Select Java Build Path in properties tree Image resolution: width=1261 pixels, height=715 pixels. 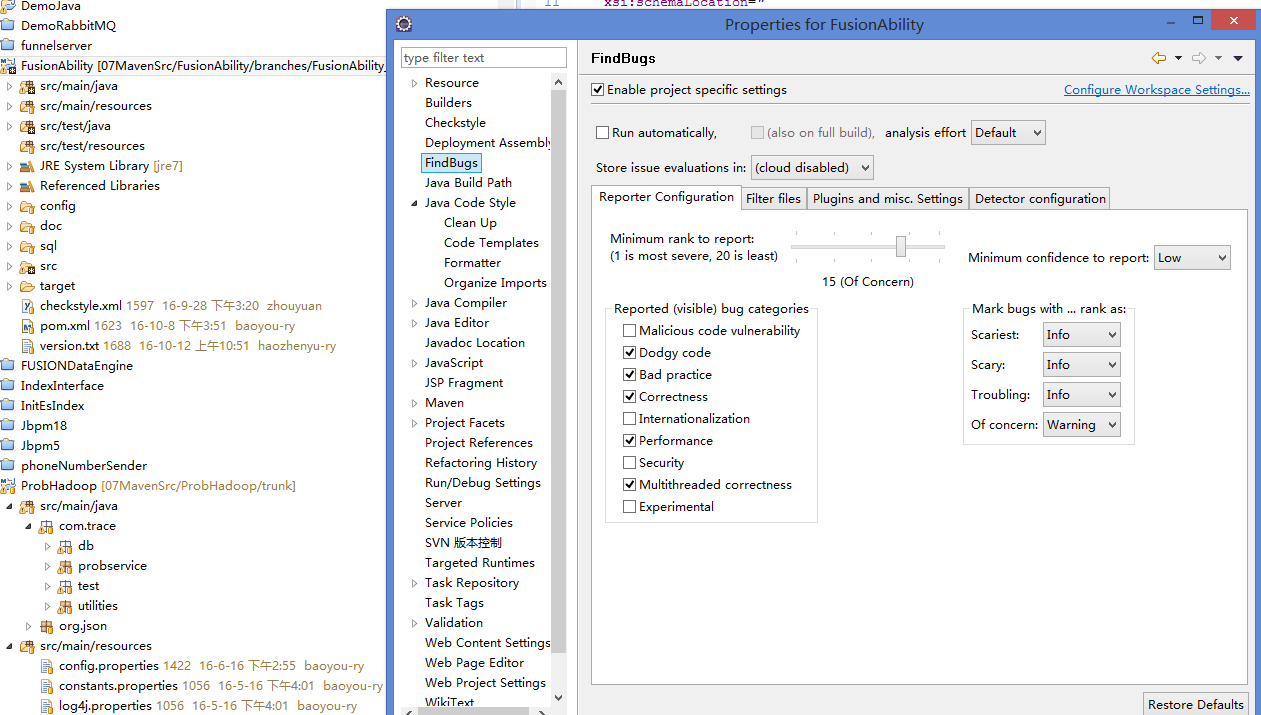pyautogui.click(x=468, y=183)
